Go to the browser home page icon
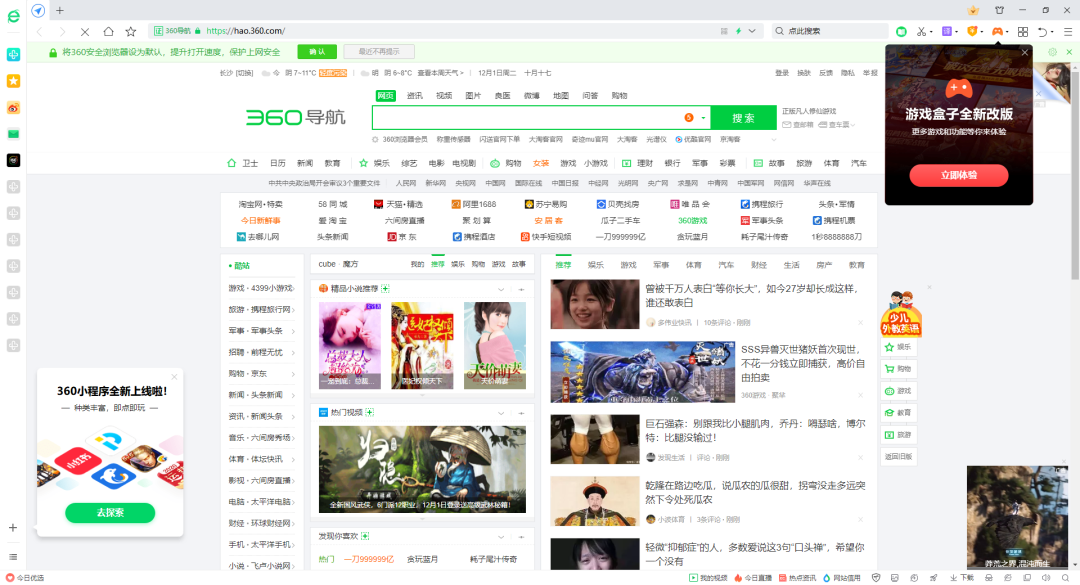1080x585 pixels. 108,31
